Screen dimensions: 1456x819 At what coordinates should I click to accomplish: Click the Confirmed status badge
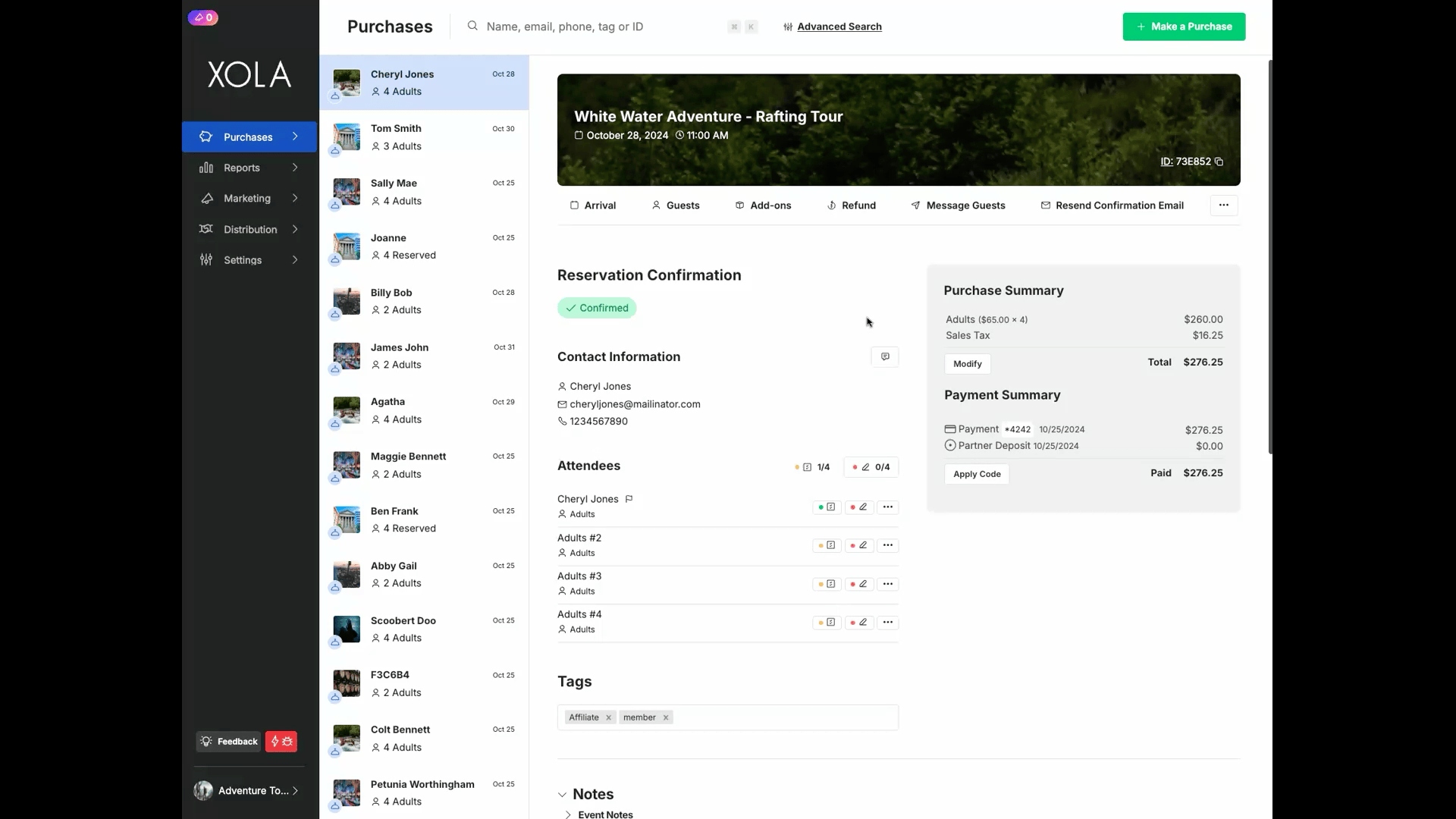click(x=597, y=308)
